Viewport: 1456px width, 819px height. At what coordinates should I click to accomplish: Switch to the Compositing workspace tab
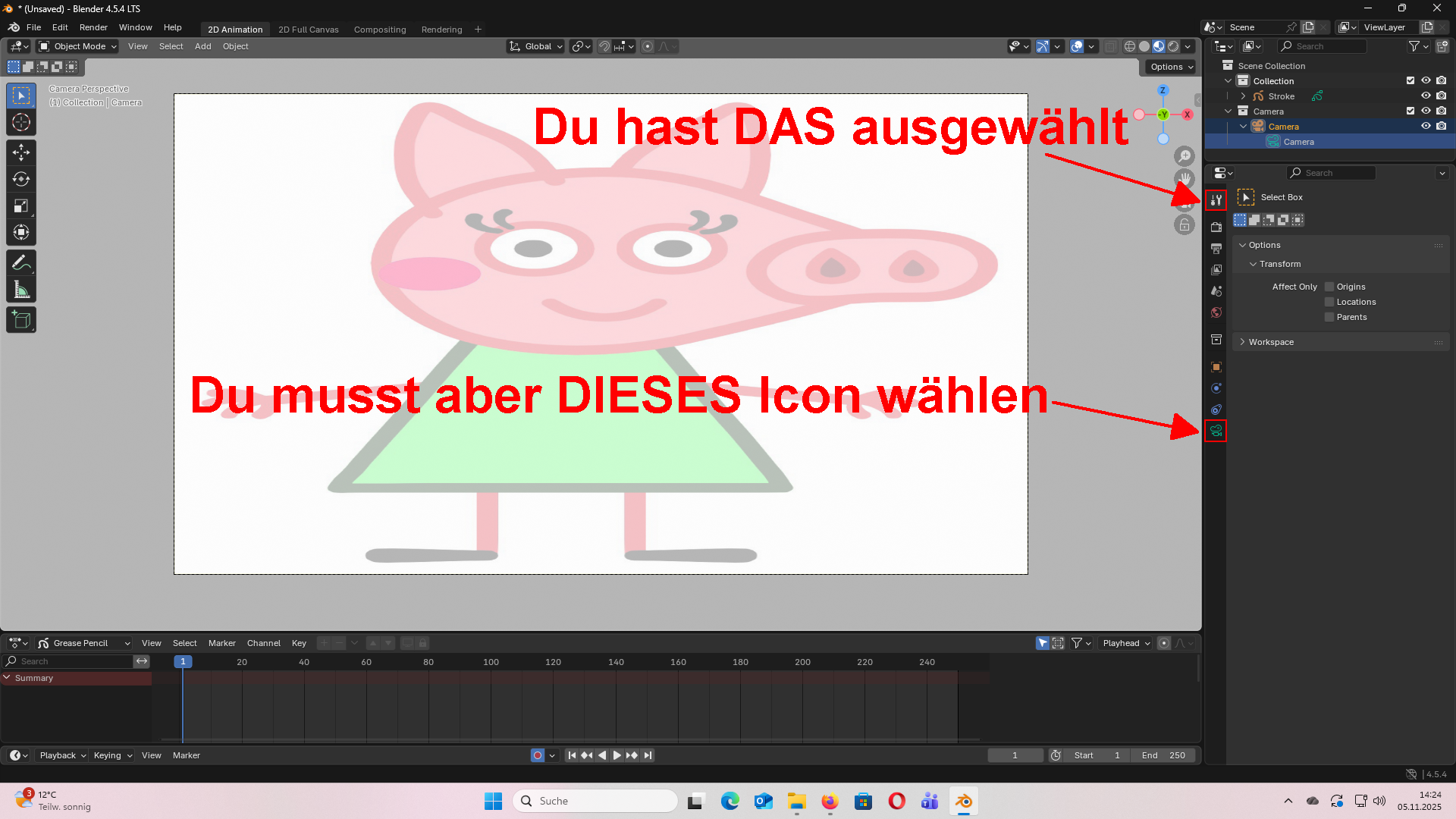(x=380, y=30)
